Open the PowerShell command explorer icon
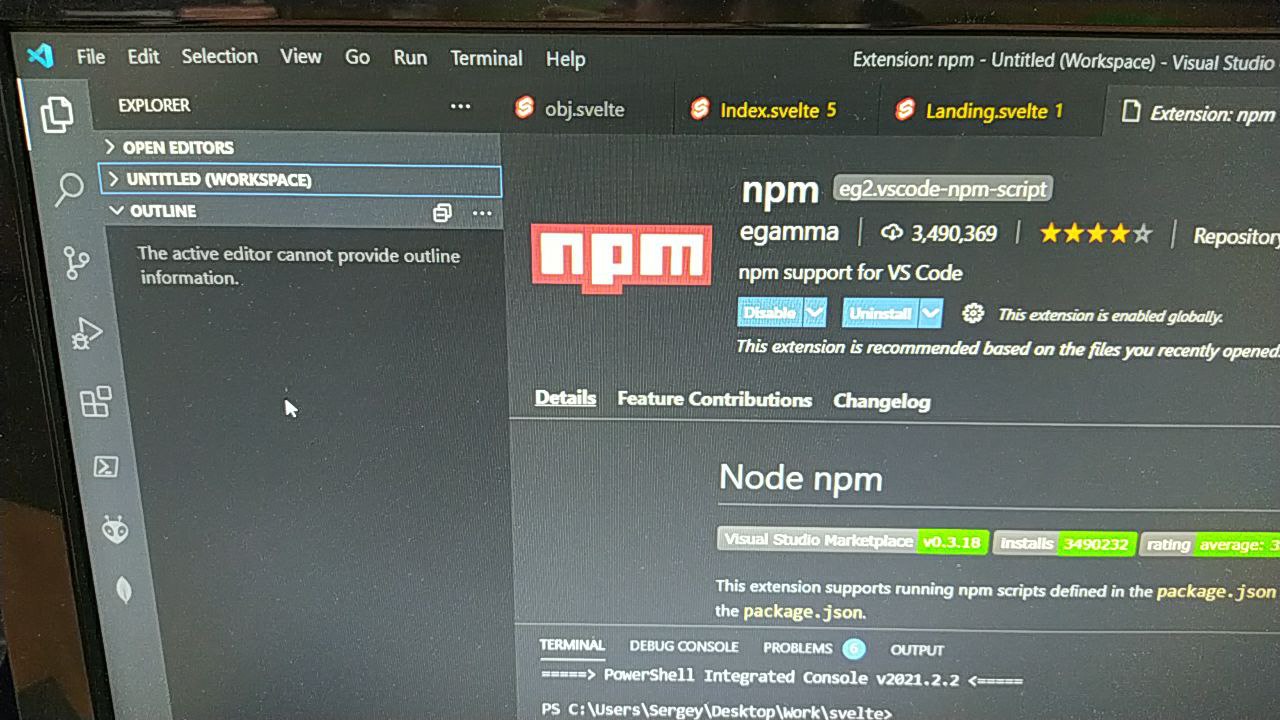Image resolution: width=1280 pixels, height=720 pixels. coord(106,467)
